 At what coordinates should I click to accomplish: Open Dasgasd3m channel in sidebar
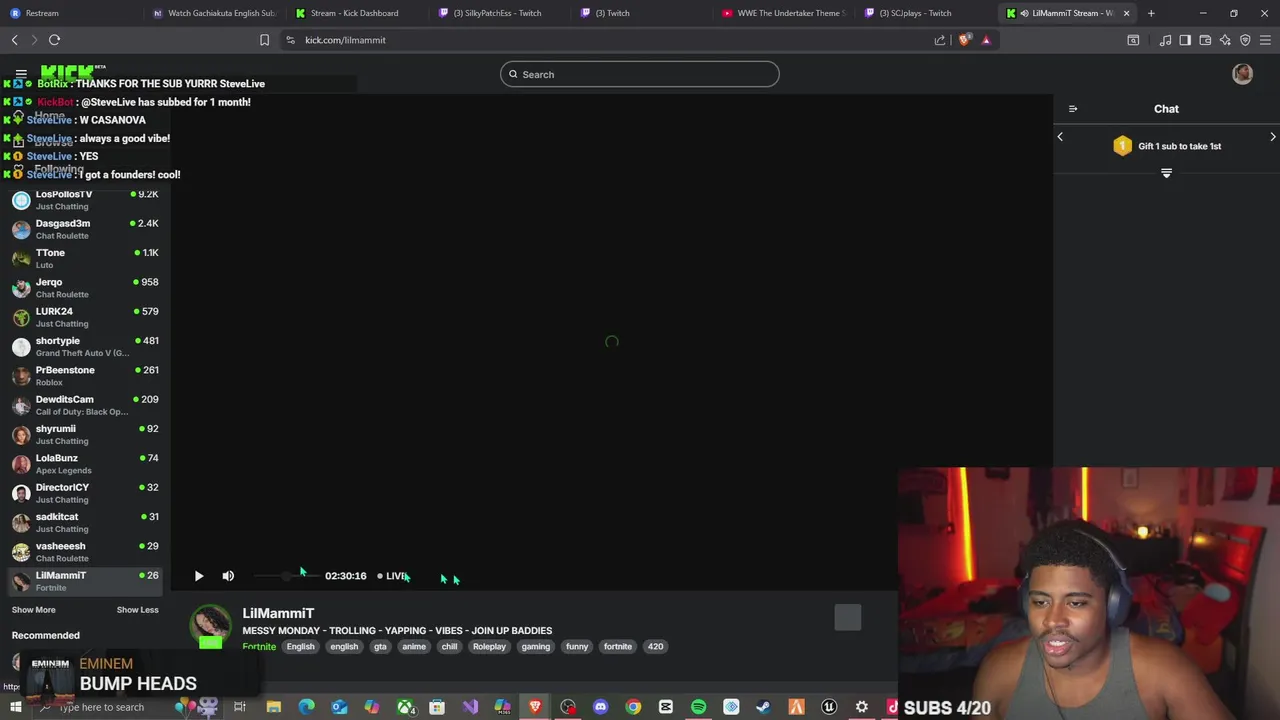(x=85, y=229)
